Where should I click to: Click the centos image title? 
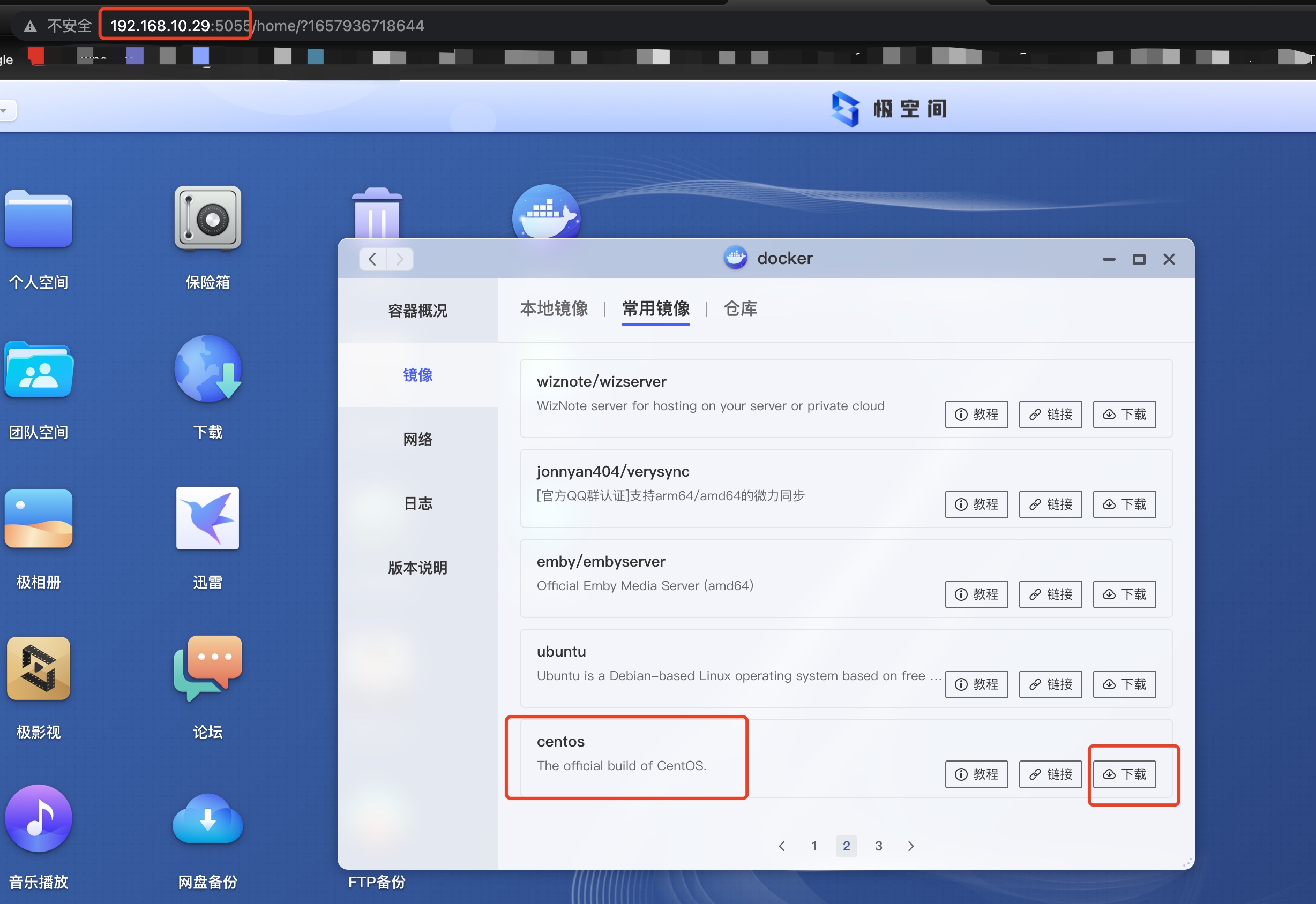560,741
